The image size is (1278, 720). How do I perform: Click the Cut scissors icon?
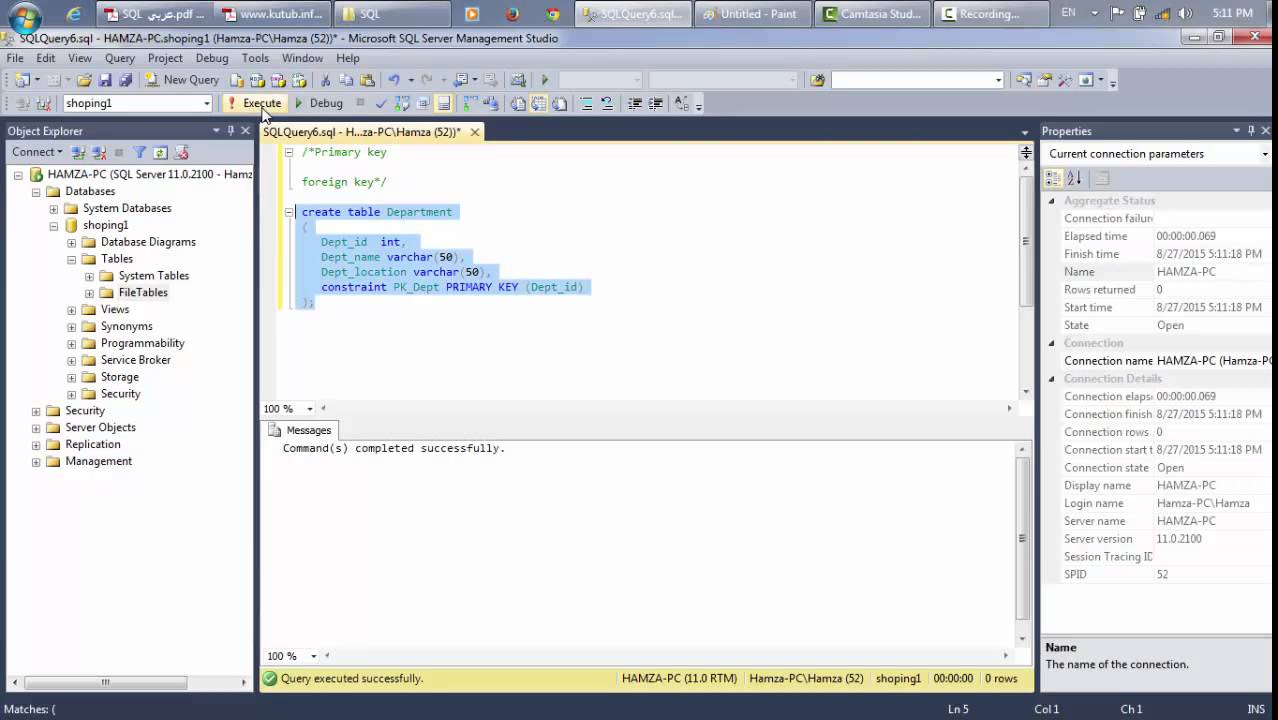point(325,80)
